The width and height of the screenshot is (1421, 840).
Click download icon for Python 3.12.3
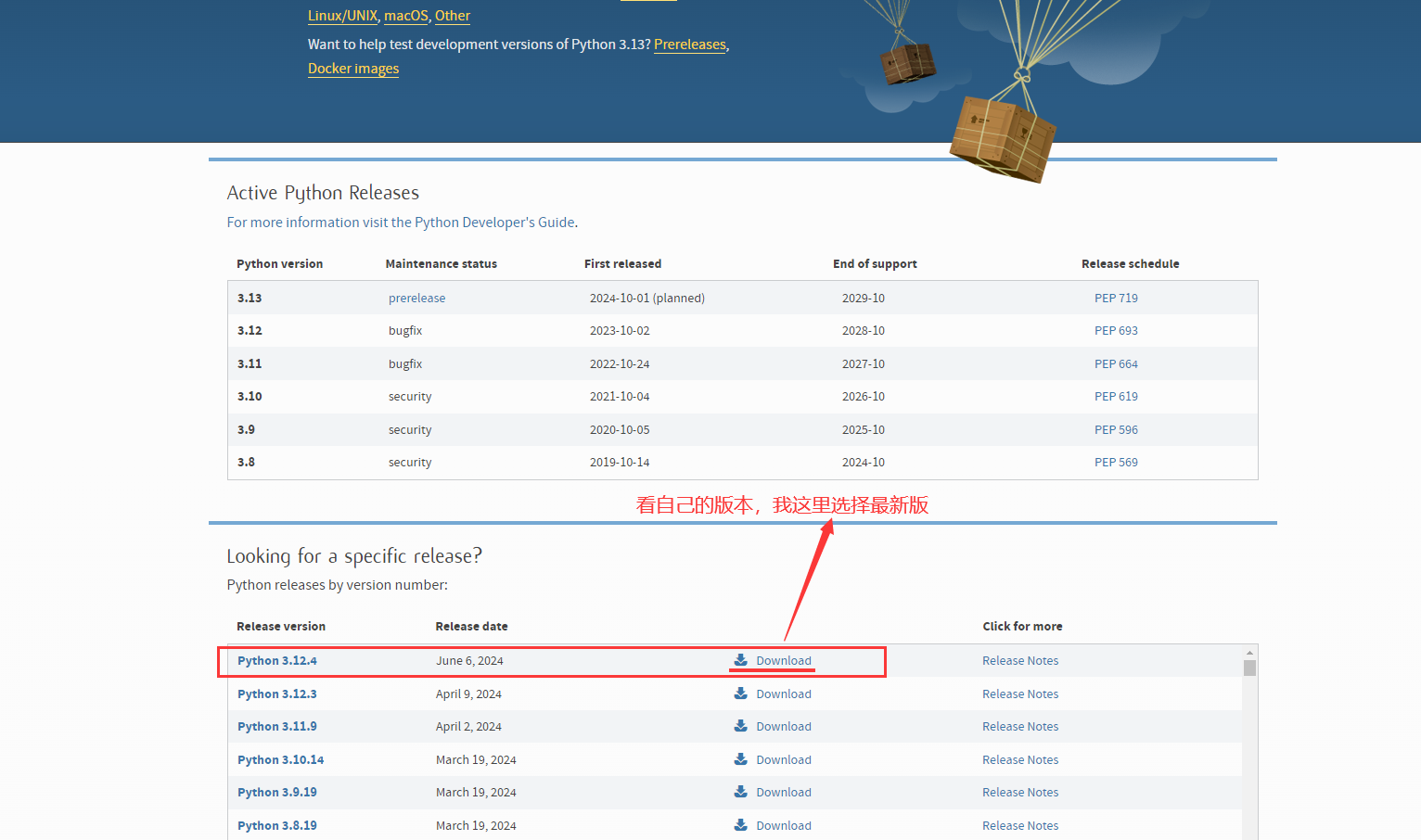click(x=741, y=694)
